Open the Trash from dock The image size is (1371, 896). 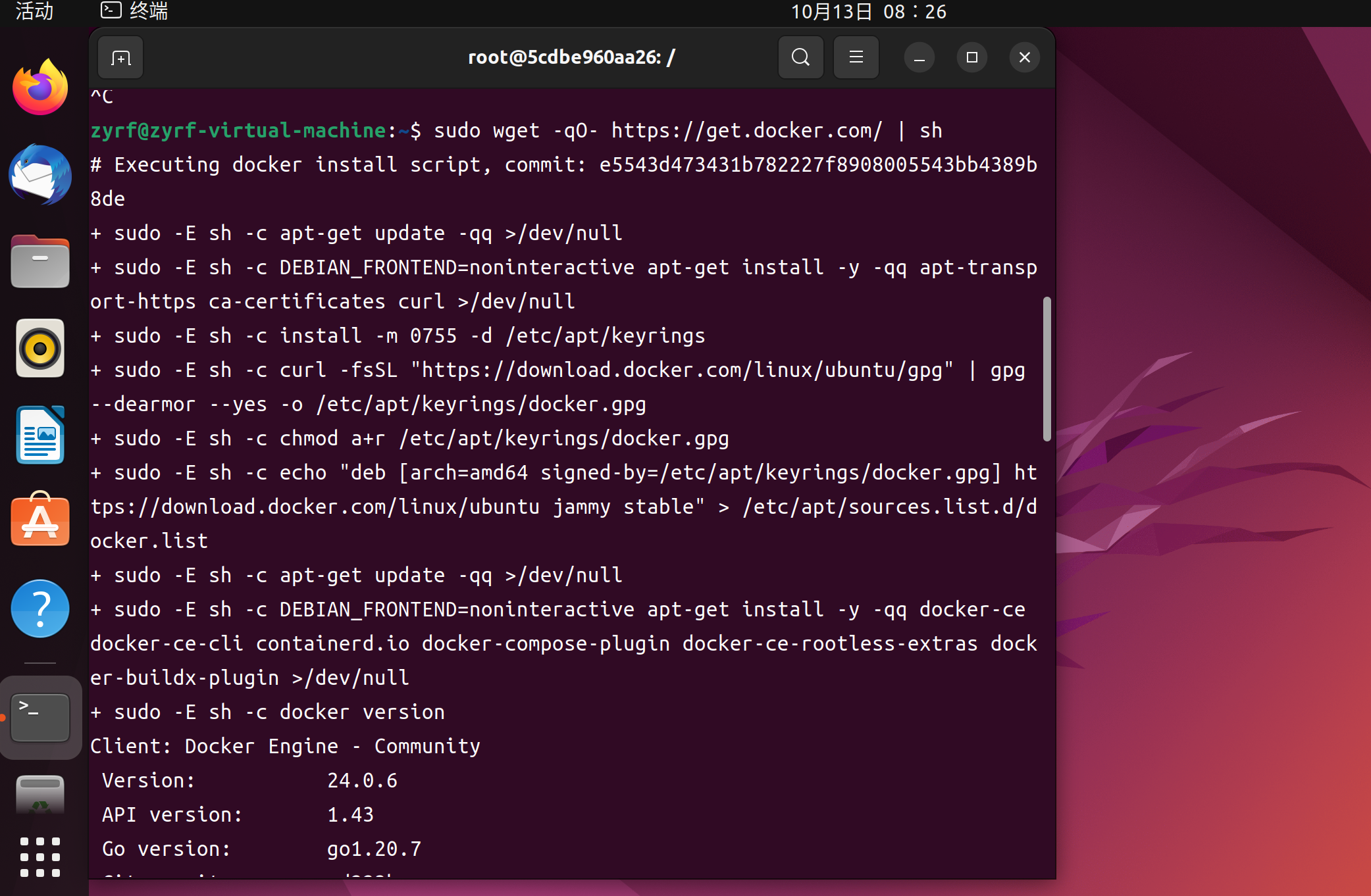coord(40,795)
